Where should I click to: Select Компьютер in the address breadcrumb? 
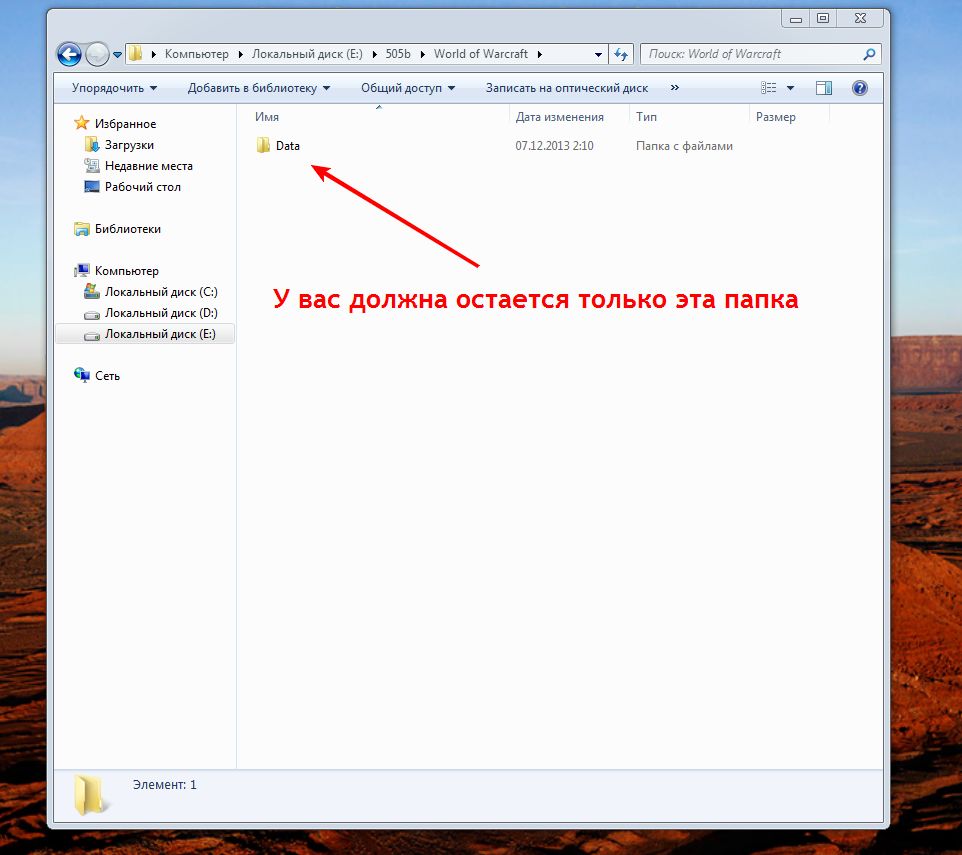click(x=196, y=54)
